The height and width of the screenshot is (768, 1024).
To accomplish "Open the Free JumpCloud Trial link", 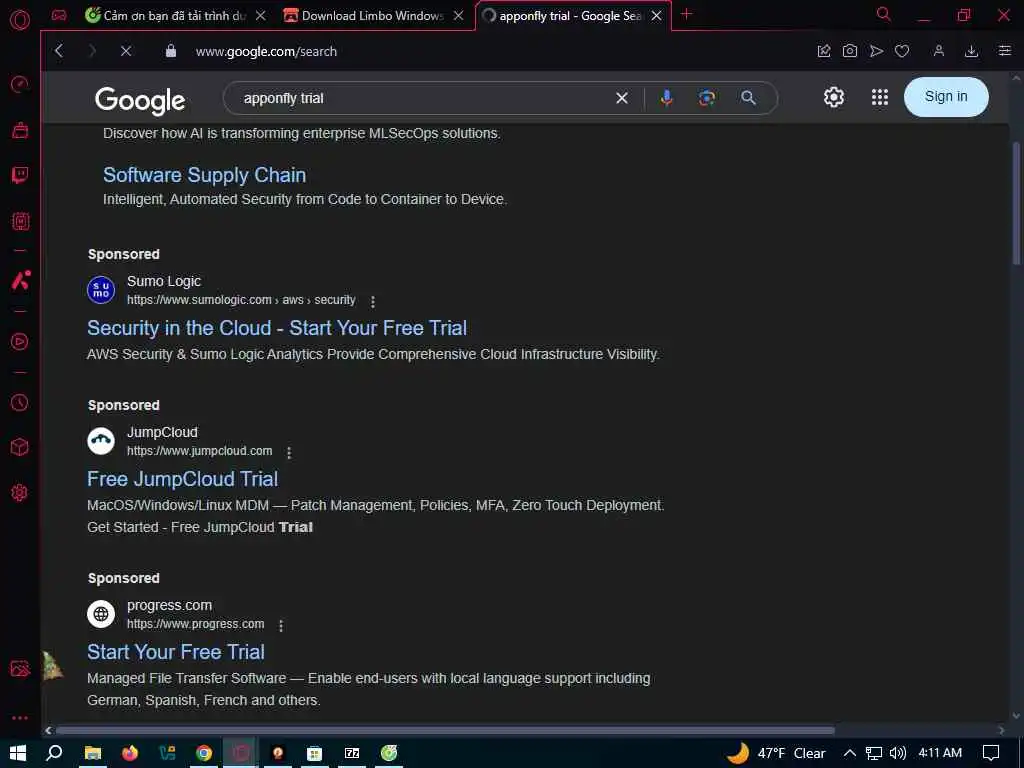I will click(183, 479).
